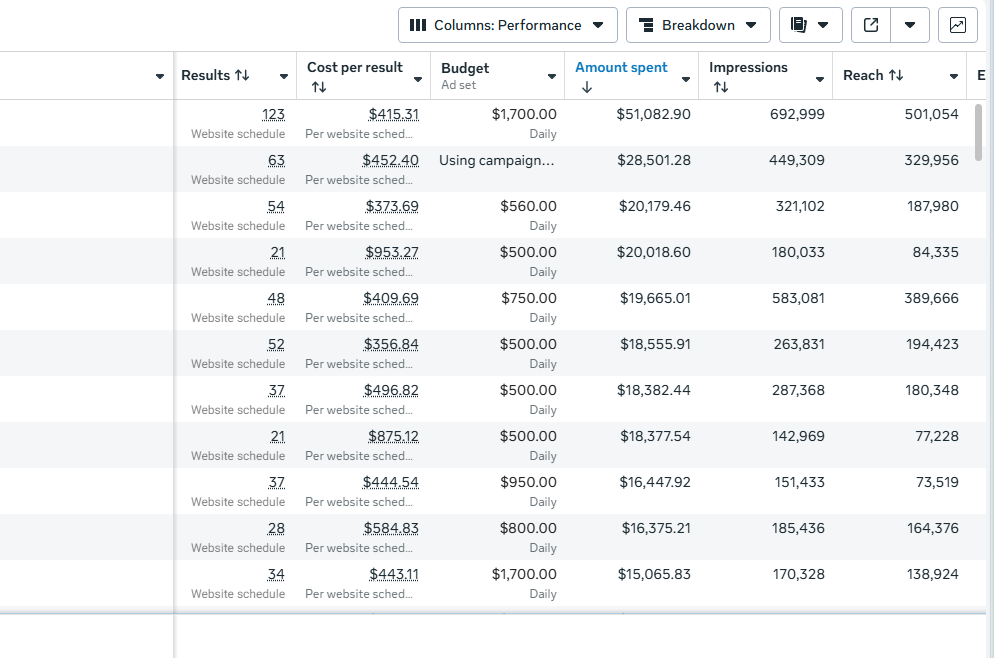Open the reports icon dropdown
Screen dimensions: 994x658
pyautogui.click(x=810, y=25)
